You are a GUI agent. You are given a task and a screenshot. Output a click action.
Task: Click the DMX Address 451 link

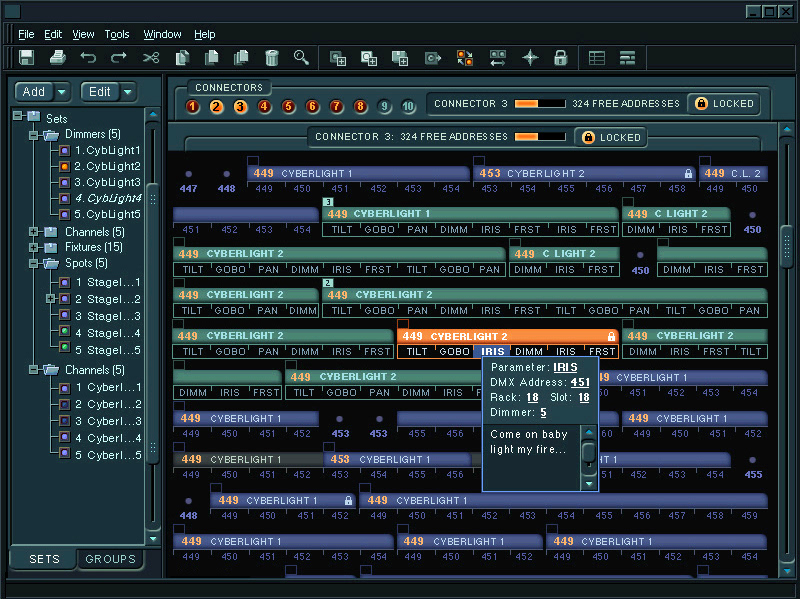tap(580, 382)
